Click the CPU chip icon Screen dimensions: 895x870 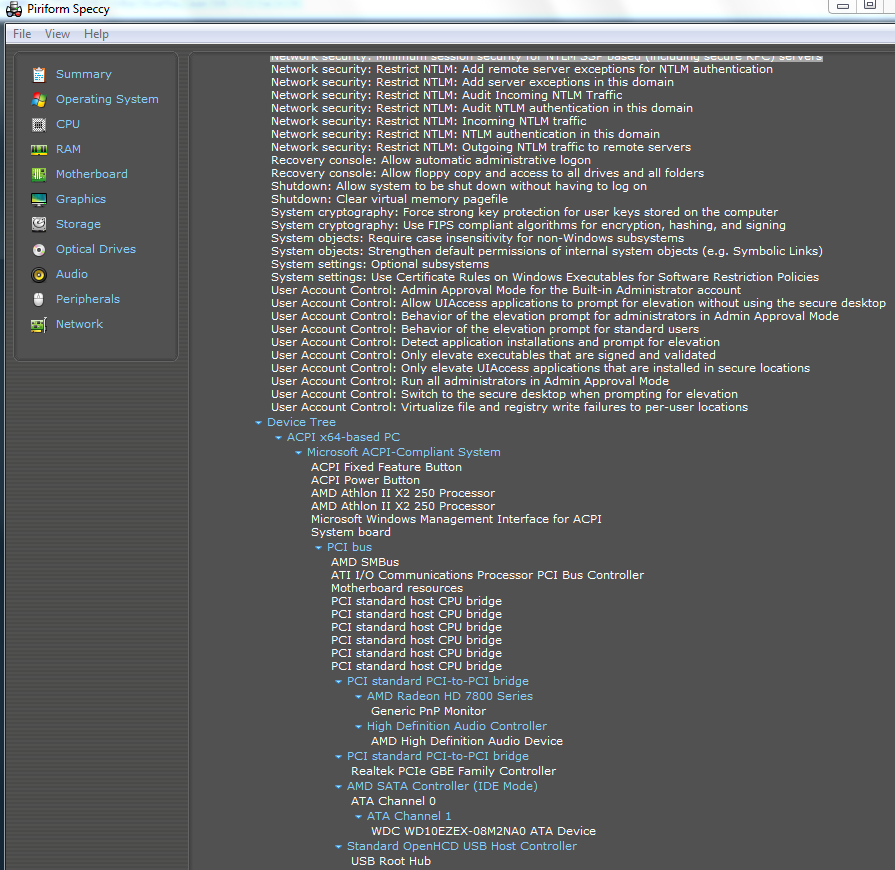pos(39,124)
